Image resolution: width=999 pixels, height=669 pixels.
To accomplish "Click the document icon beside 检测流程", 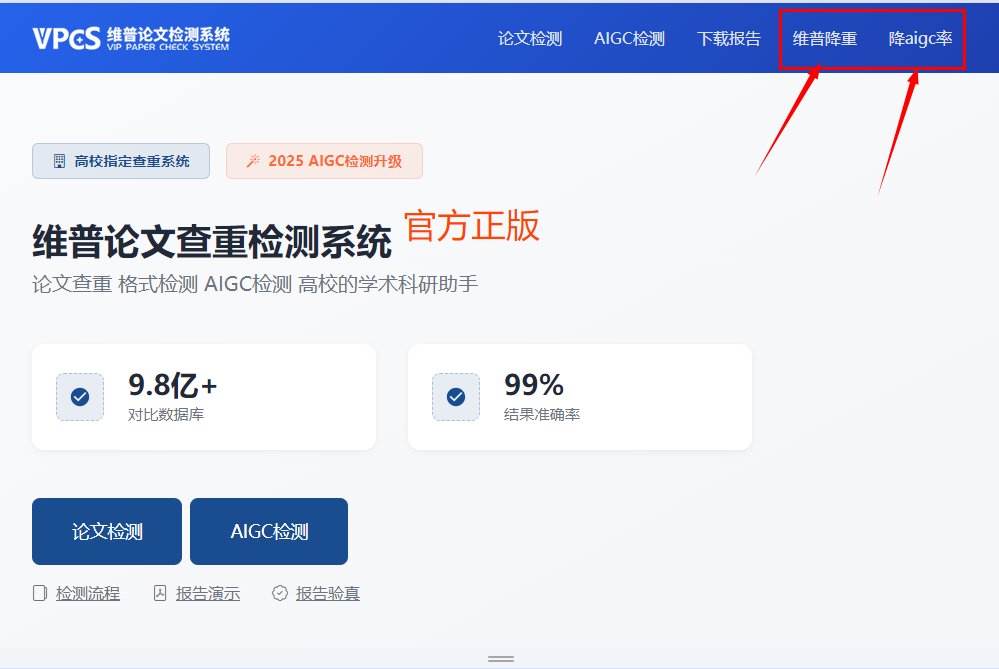I will point(40,594).
